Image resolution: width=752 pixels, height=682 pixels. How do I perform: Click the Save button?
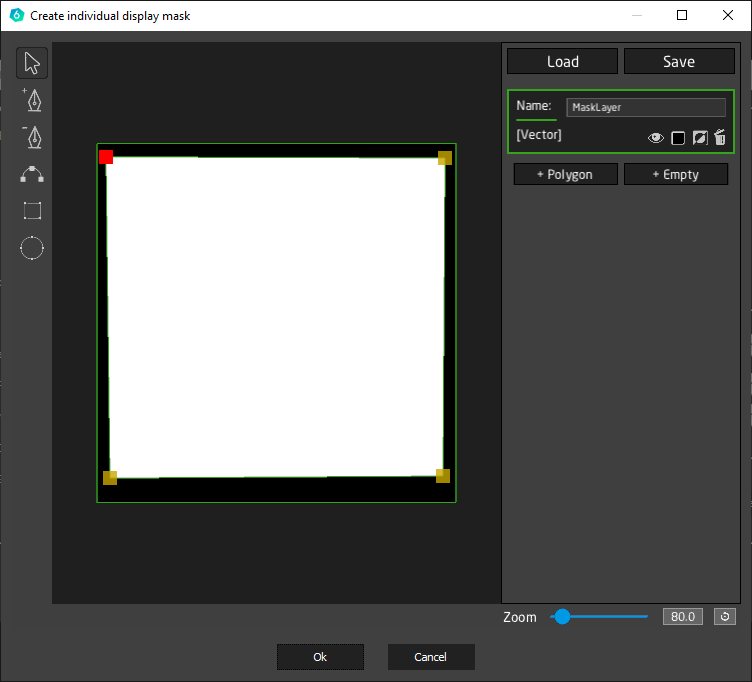[679, 61]
